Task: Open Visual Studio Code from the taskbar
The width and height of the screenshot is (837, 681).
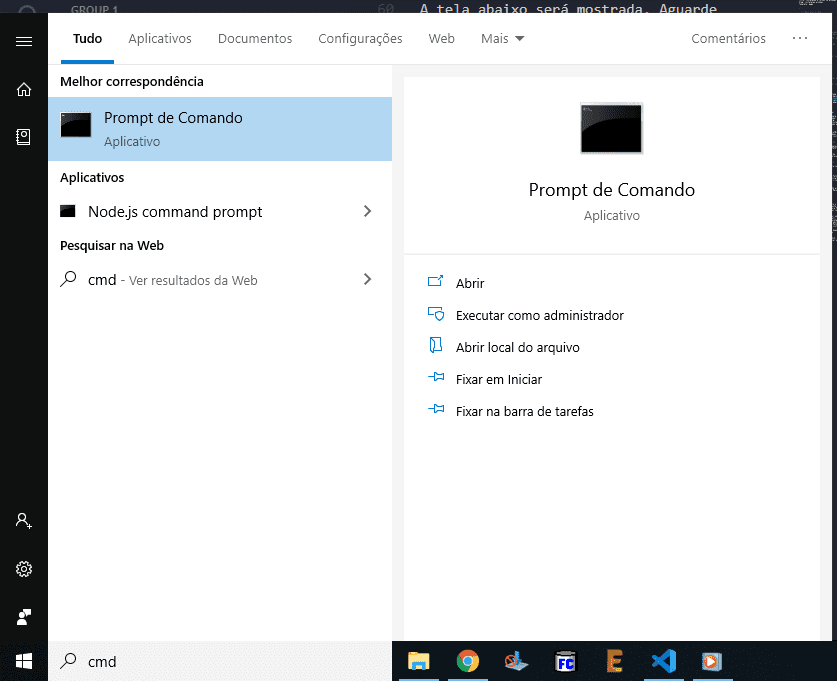Action: (x=664, y=661)
